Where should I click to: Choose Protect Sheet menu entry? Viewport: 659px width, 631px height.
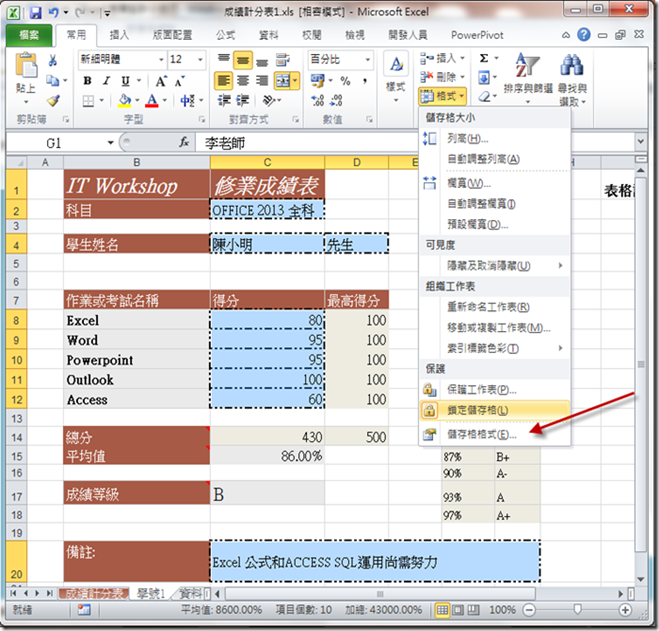tap(495, 390)
